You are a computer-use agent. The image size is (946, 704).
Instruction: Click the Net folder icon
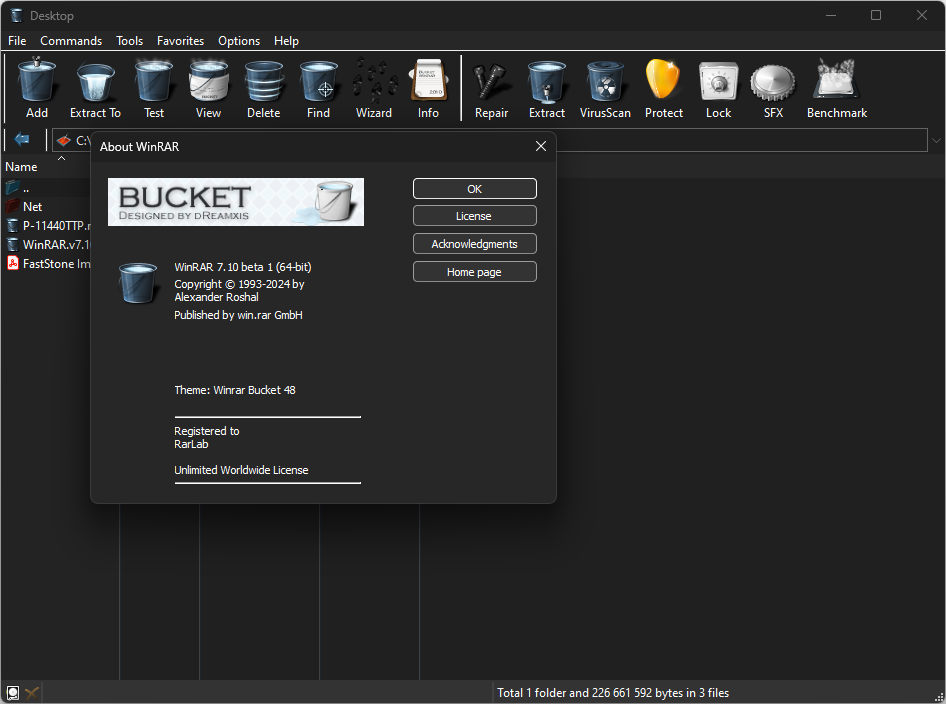coord(12,206)
